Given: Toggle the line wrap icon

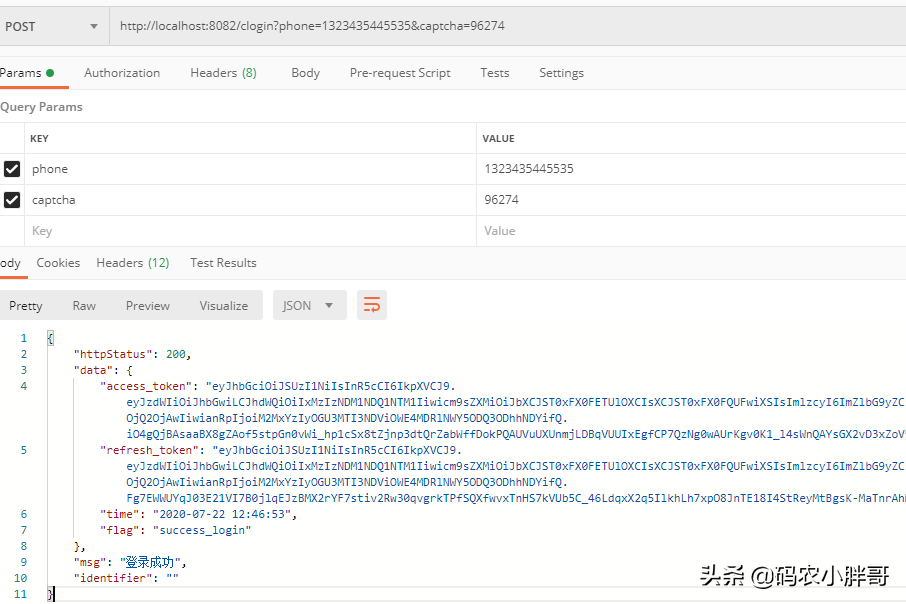Looking at the screenshot, I should tap(372, 305).
